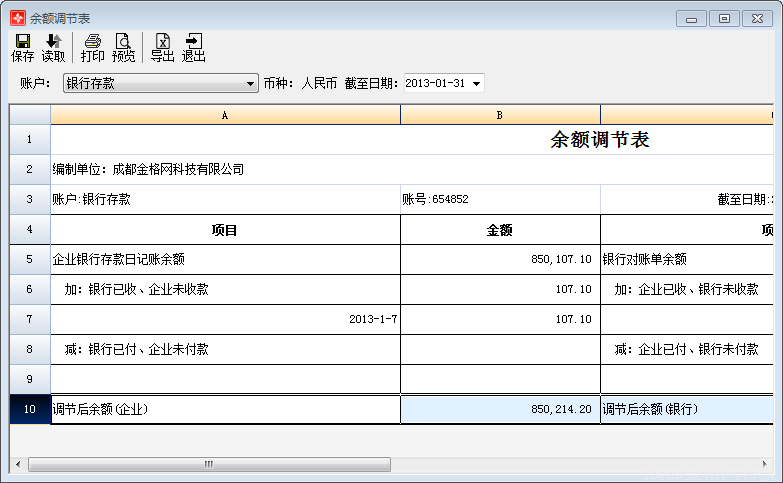Select row 10 header
The width and height of the screenshot is (783, 483).
coord(30,409)
